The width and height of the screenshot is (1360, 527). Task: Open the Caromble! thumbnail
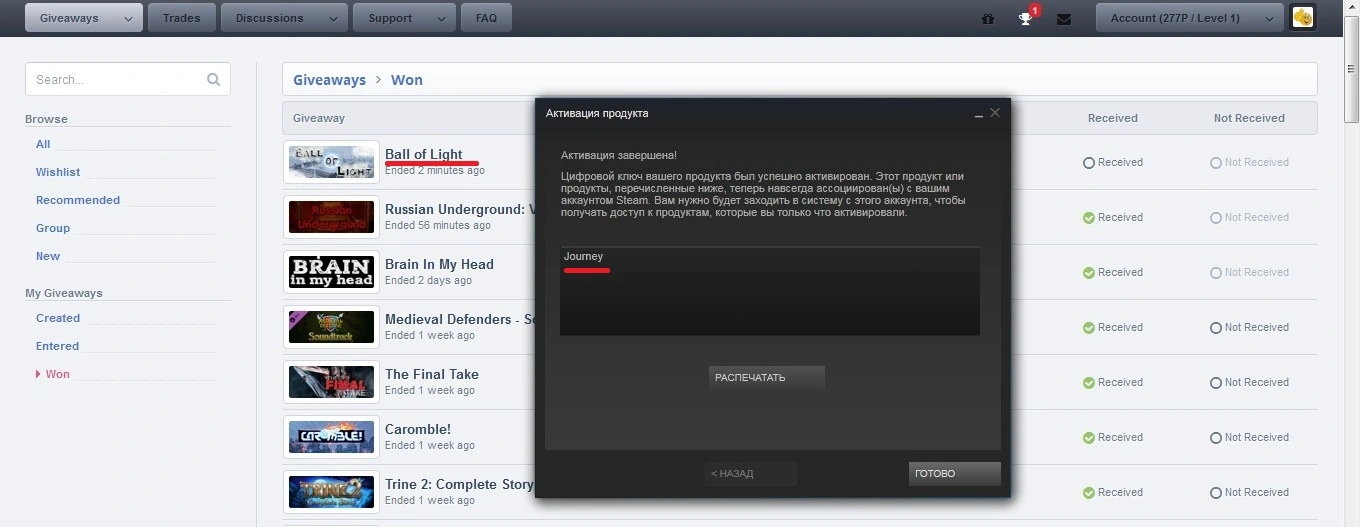tap(331, 437)
